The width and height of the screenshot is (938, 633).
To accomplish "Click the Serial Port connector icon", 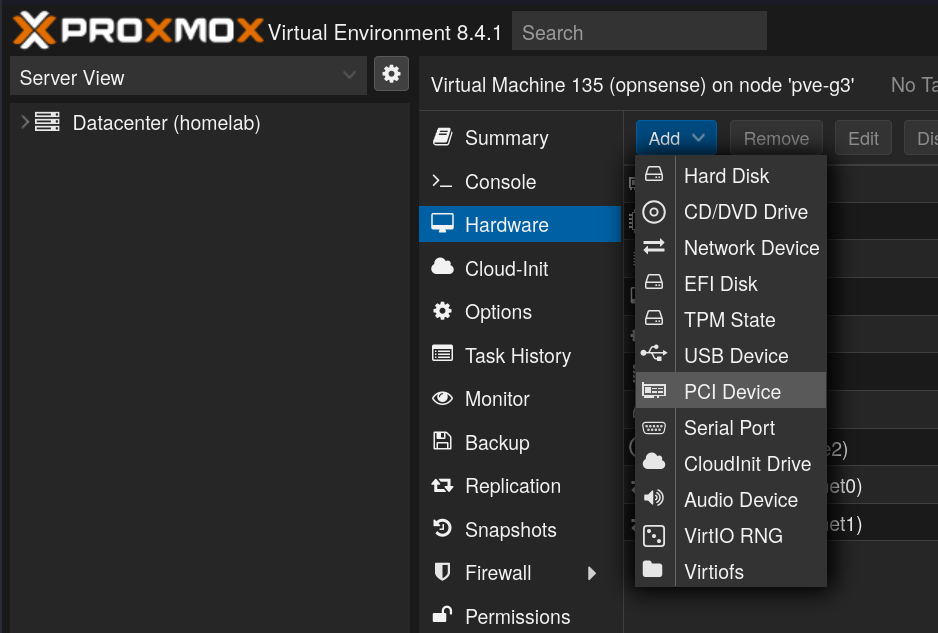I will pos(654,428).
